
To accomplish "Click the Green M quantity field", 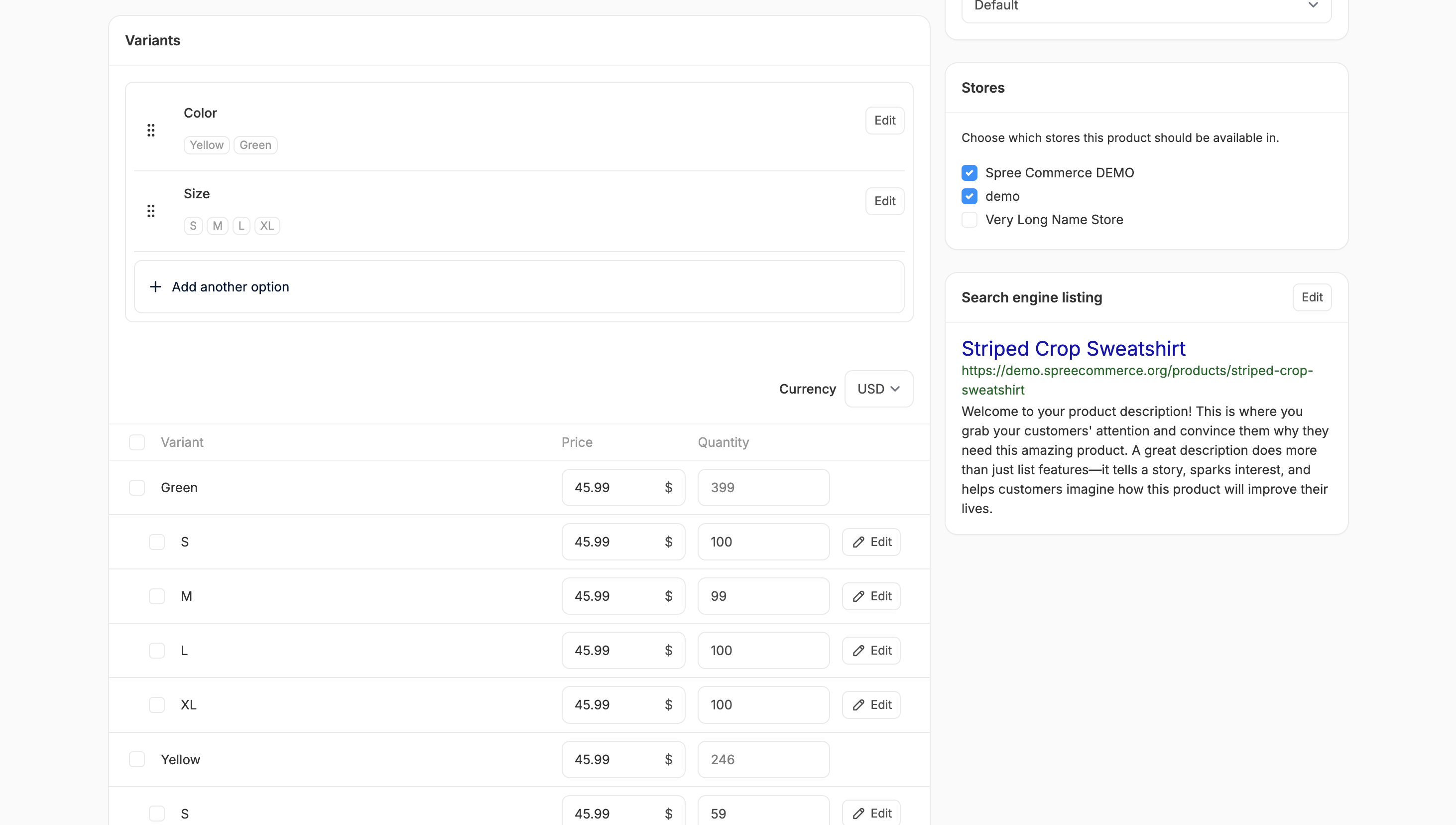I will pyautogui.click(x=763, y=596).
